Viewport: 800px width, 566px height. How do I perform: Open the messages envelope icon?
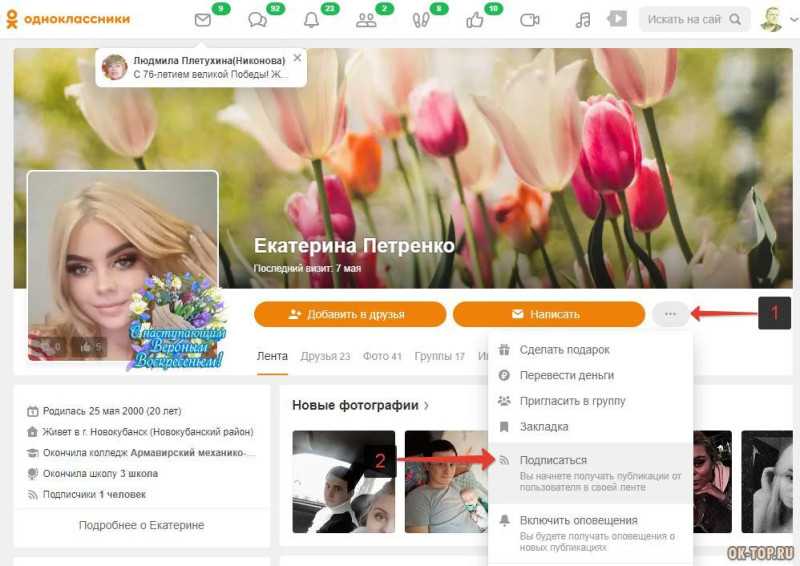203,20
